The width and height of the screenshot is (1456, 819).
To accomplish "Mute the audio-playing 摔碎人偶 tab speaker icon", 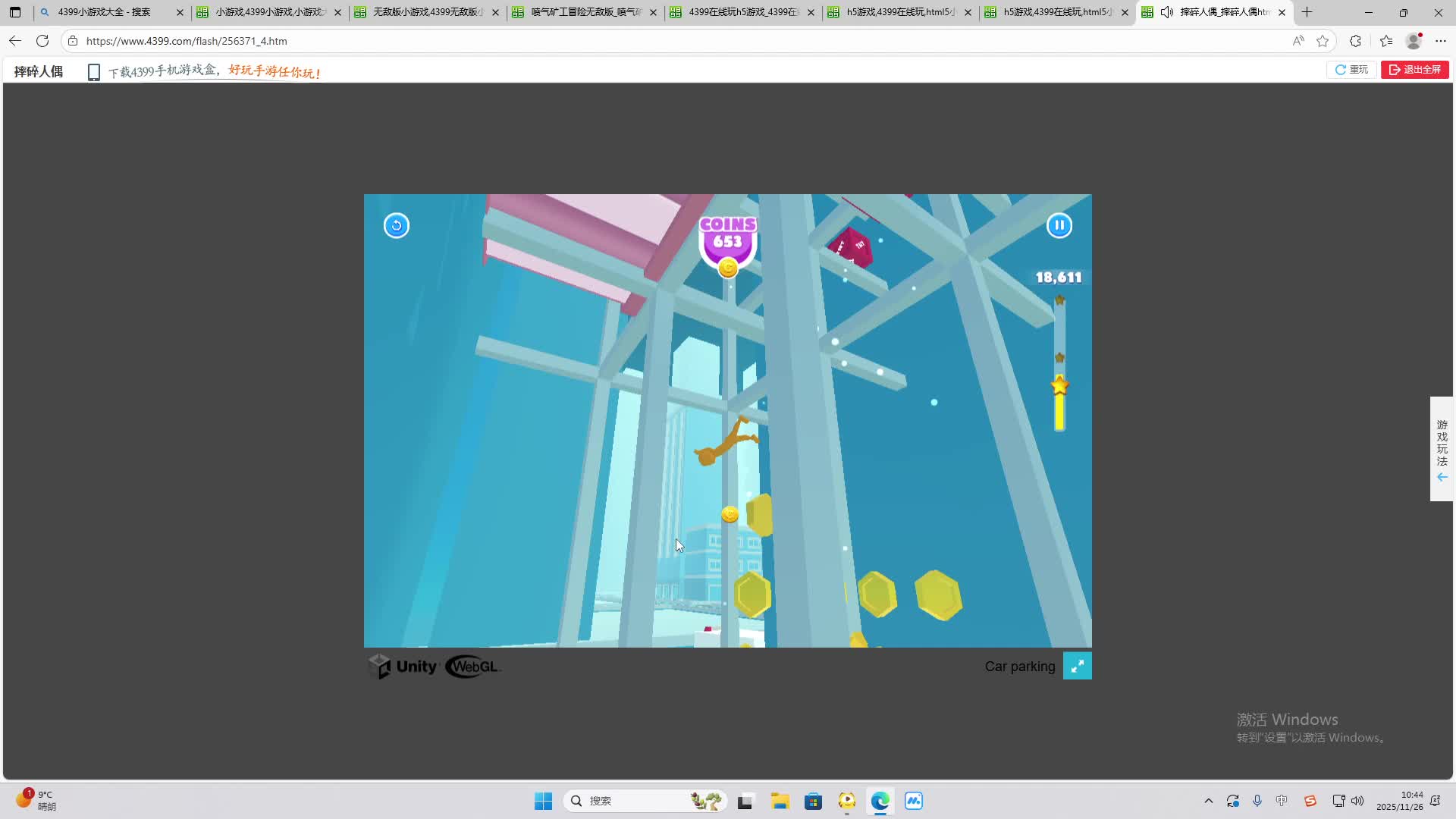I will (x=1166, y=12).
